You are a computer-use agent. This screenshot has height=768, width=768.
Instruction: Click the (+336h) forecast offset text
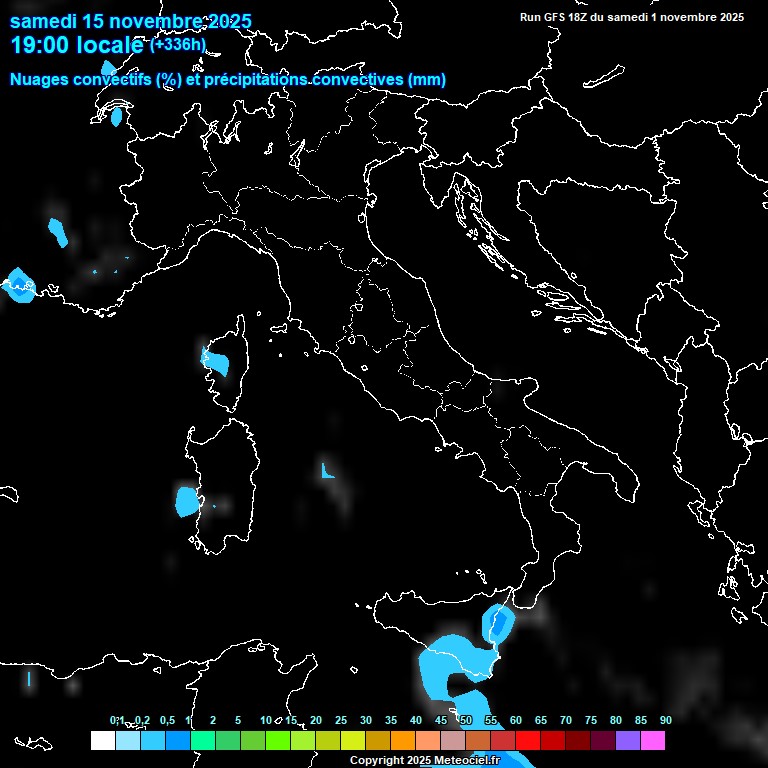pyautogui.click(x=178, y=45)
